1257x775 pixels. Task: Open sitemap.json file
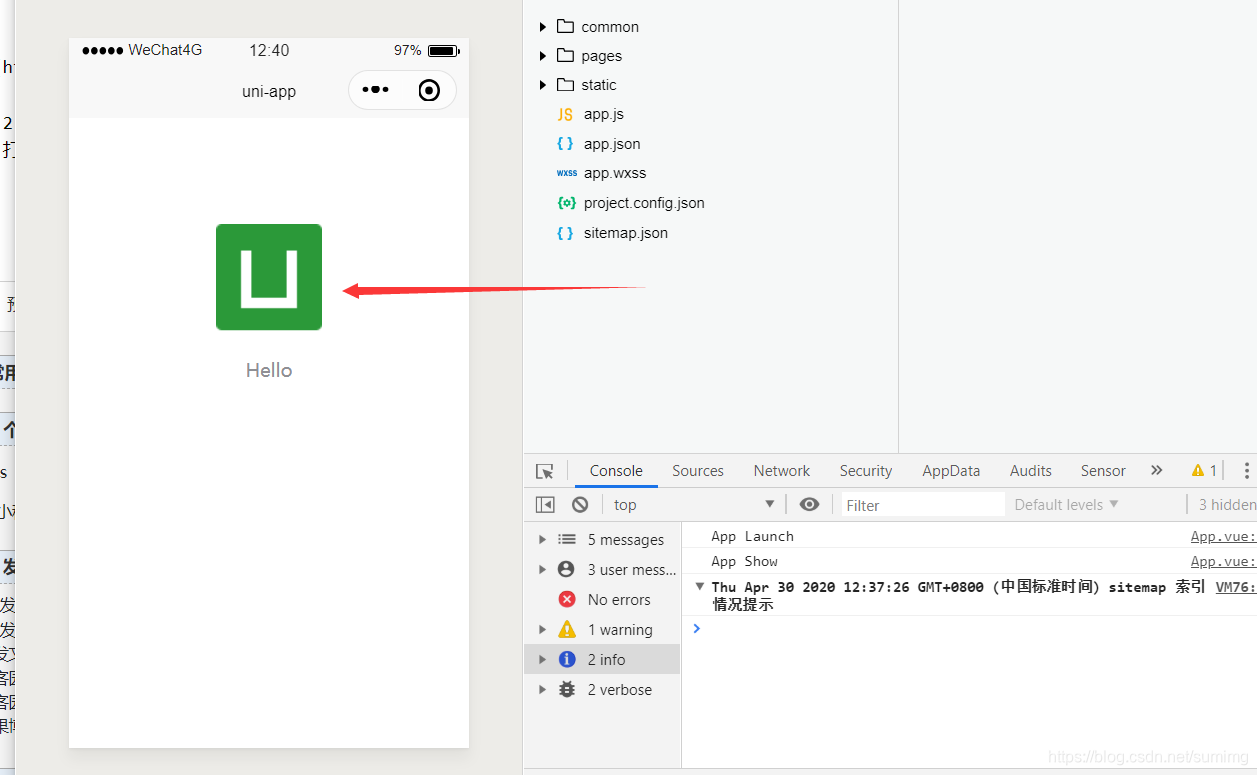(626, 233)
